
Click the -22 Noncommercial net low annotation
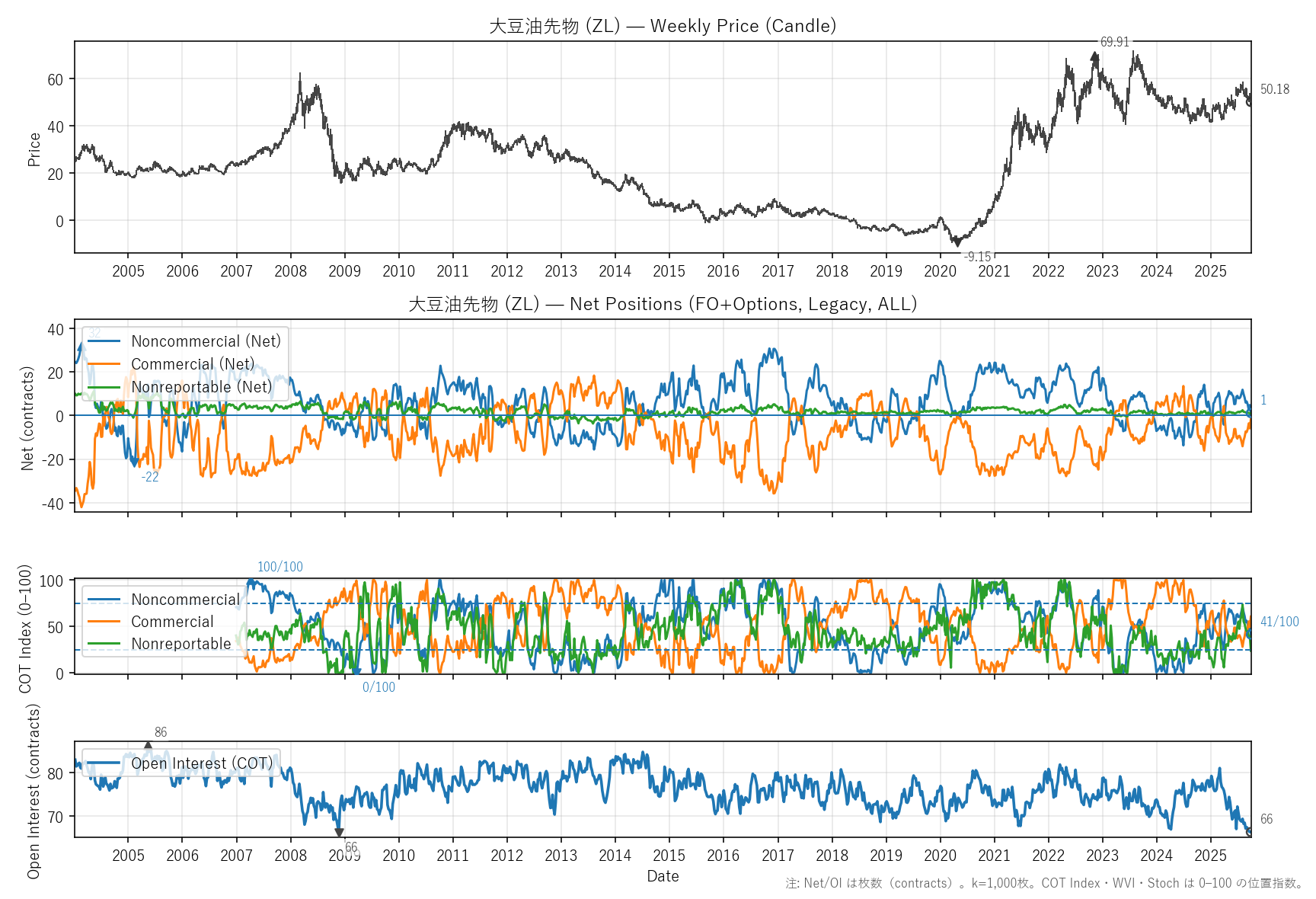(x=150, y=477)
